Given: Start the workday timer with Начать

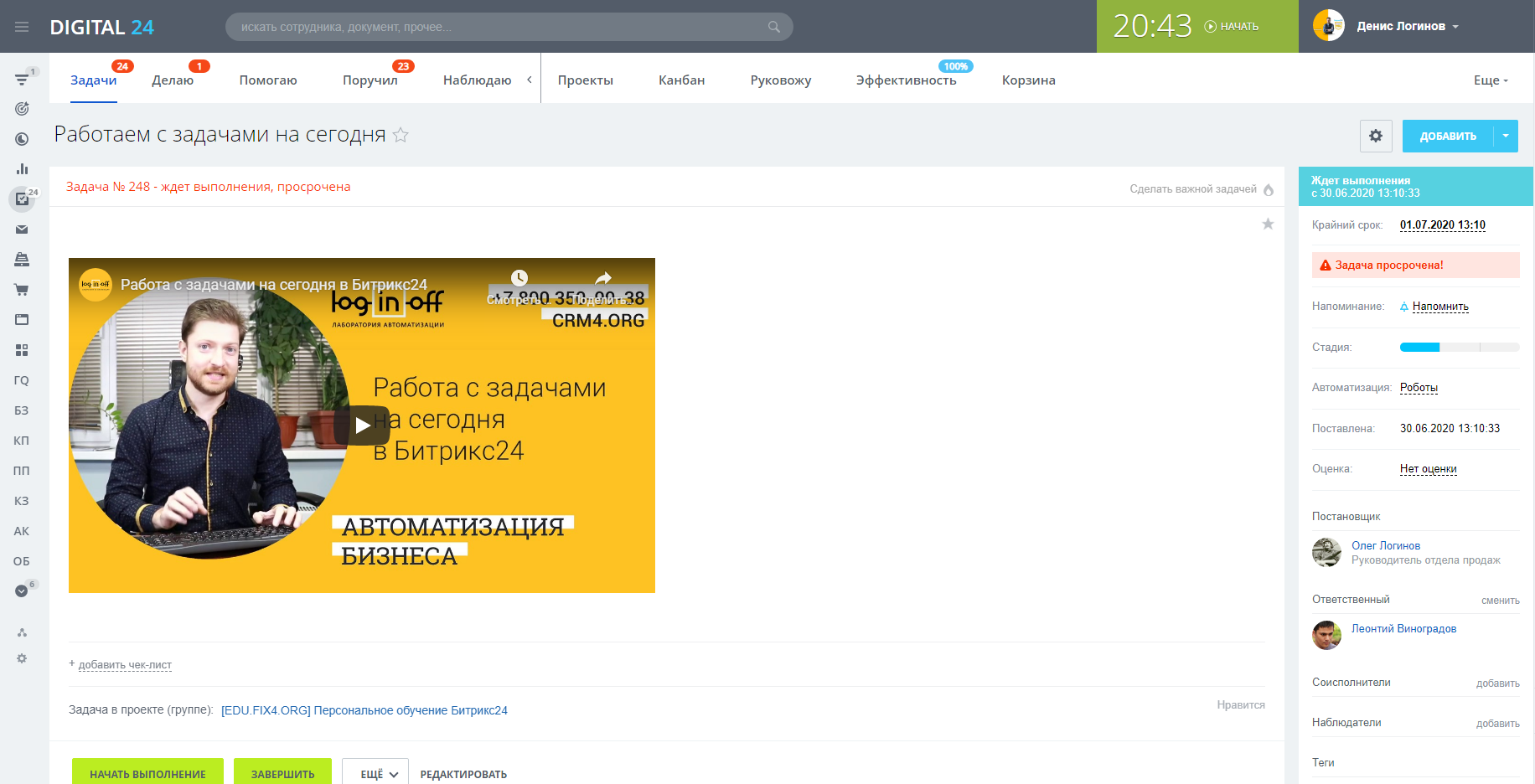Looking at the screenshot, I should [1232, 27].
